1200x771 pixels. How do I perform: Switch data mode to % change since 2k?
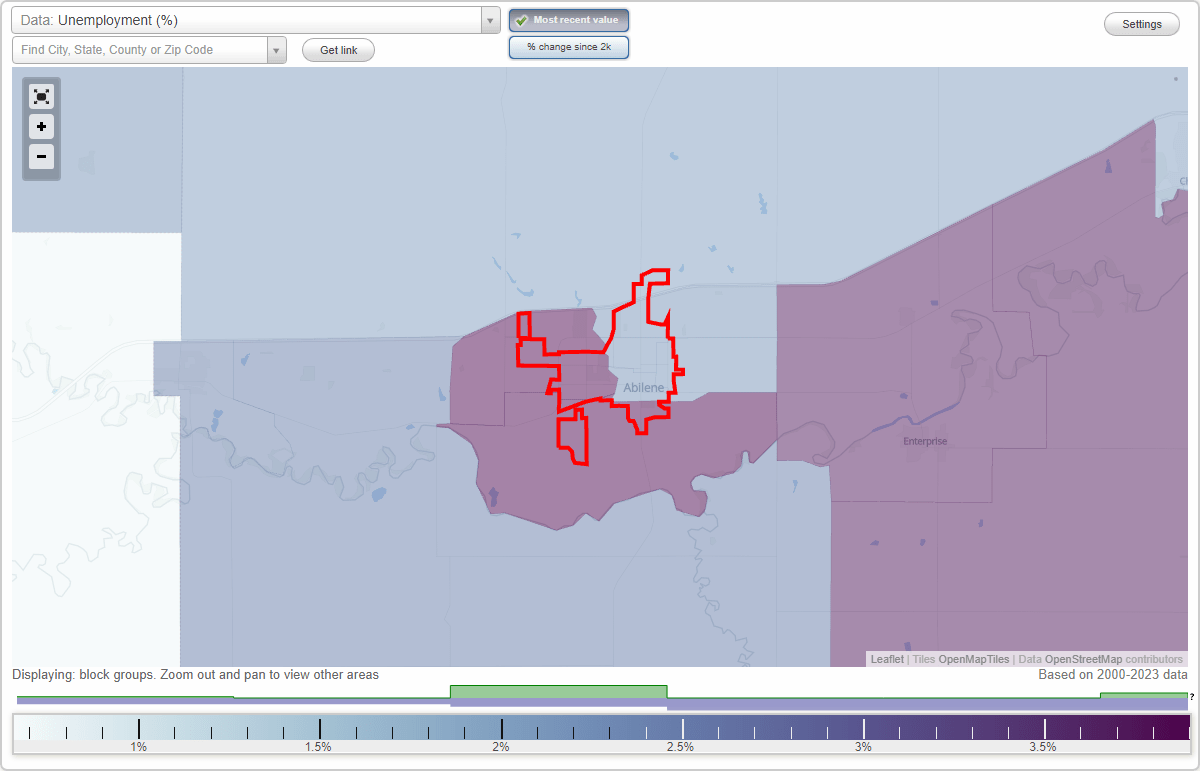[569, 47]
